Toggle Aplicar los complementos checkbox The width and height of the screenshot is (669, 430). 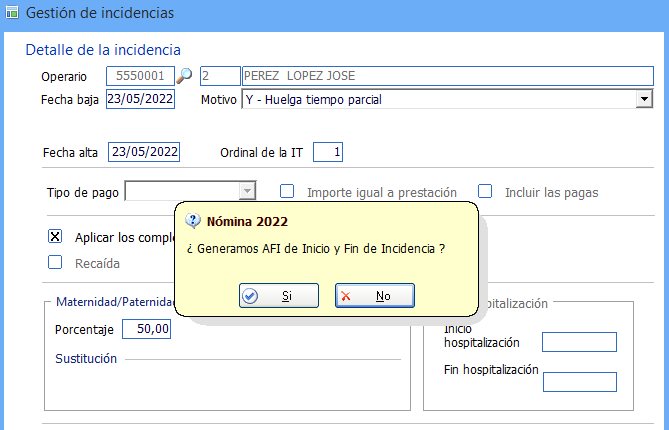56,237
